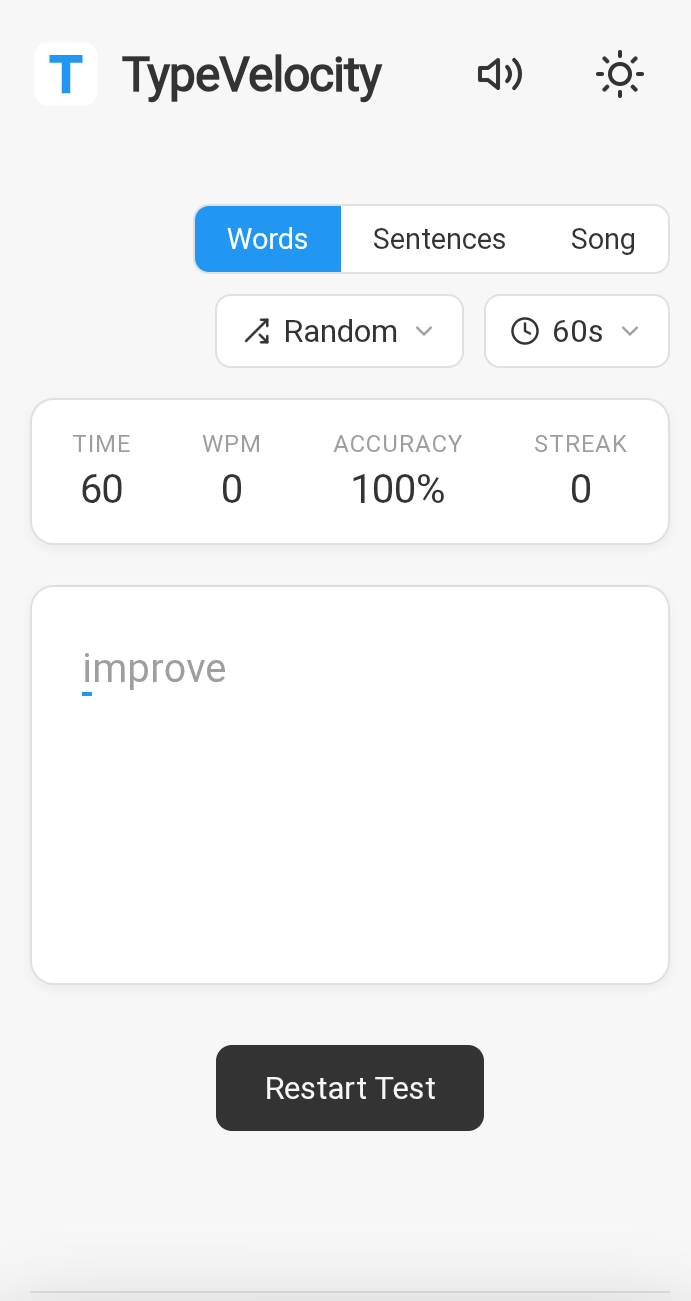Viewport: 691px width, 1301px height.
Task: Open the Random word mode dropdown
Action: pyautogui.click(x=339, y=330)
